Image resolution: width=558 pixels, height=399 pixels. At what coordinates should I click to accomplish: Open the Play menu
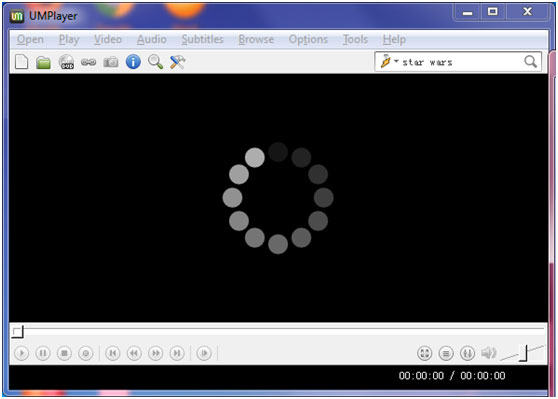(x=69, y=40)
